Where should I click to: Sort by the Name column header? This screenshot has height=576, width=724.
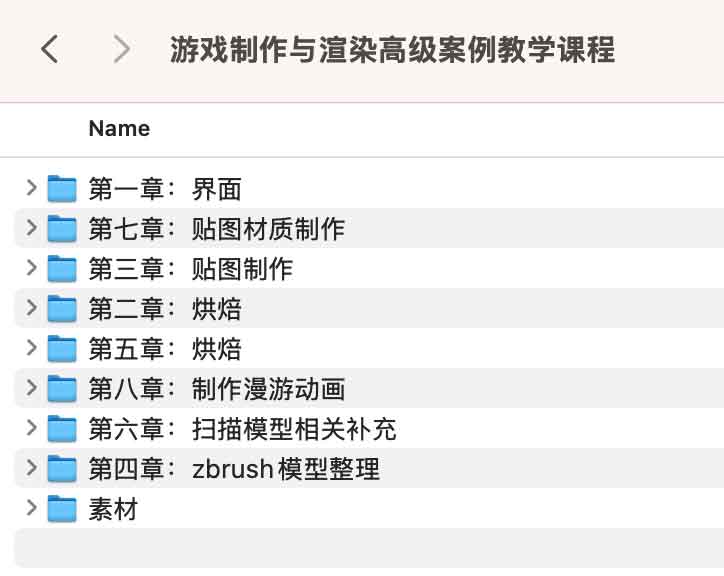click(x=119, y=128)
